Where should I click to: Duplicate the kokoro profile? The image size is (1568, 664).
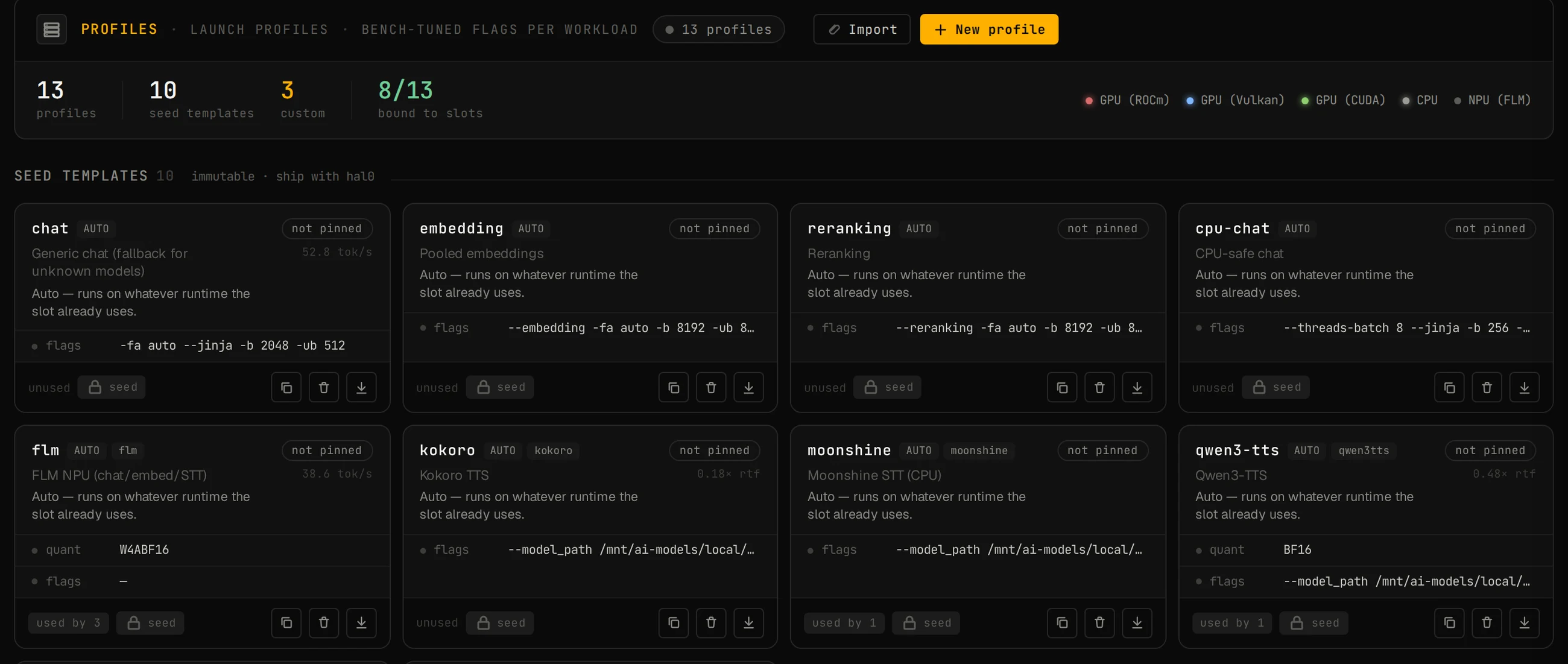pyautogui.click(x=674, y=623)
